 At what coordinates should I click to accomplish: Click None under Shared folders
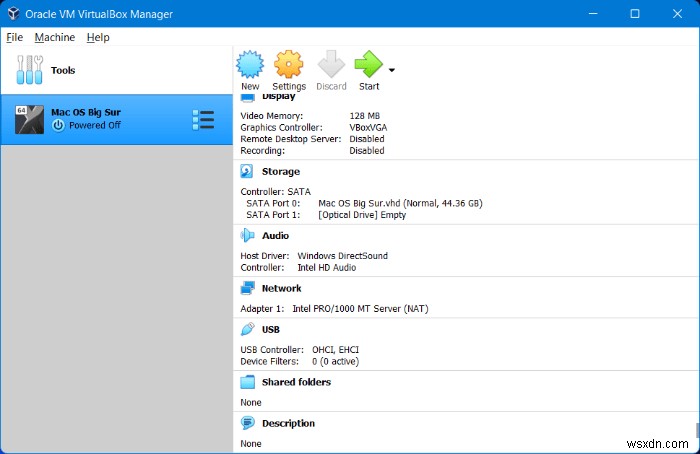click(250, 402)
